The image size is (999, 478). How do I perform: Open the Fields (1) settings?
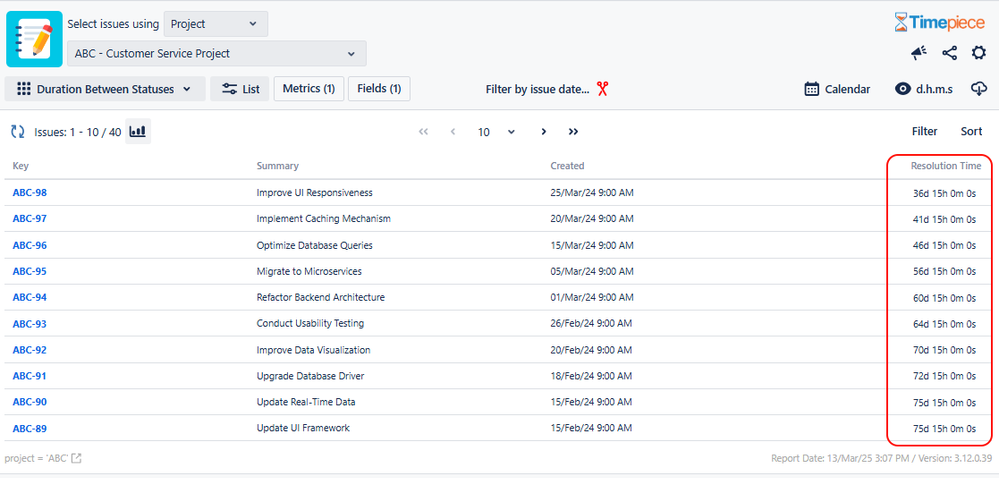click(379, 89)
